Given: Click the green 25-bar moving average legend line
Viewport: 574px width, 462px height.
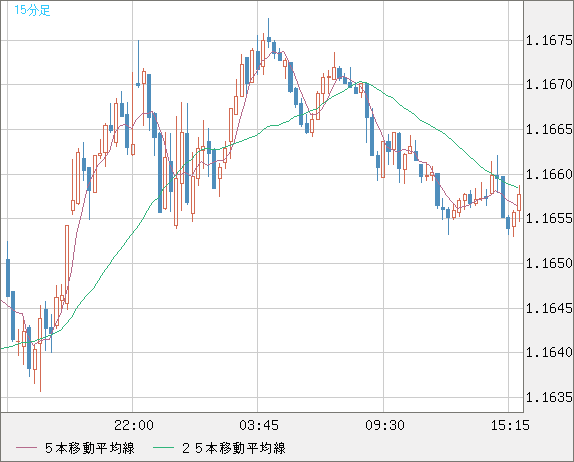Looking at the screenshot, I should (163, 448).
